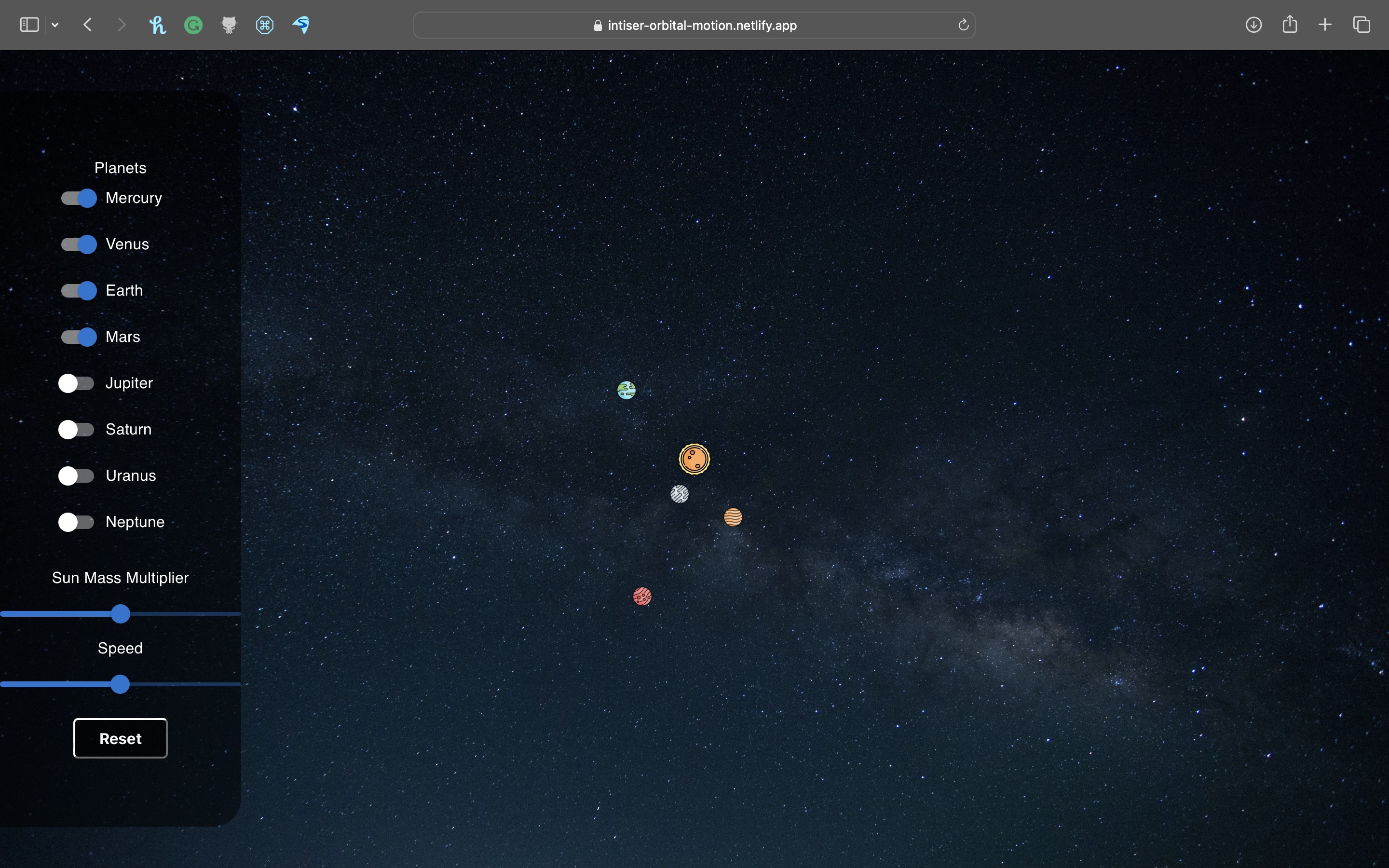Open tab overview
The height and width of the screenshot is (868, 1389).
[1362, 25]
